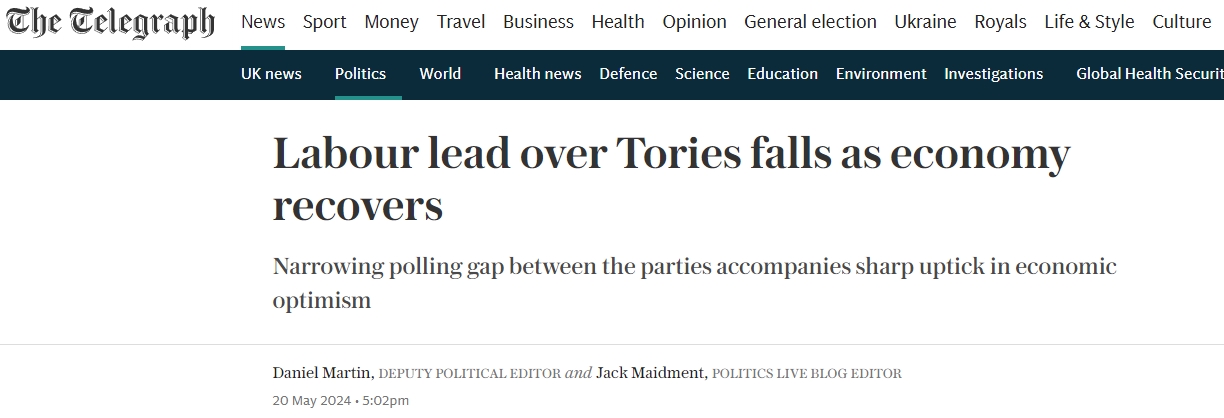Switch to World subsection
1224x418 pixels.
pos(440,74)
